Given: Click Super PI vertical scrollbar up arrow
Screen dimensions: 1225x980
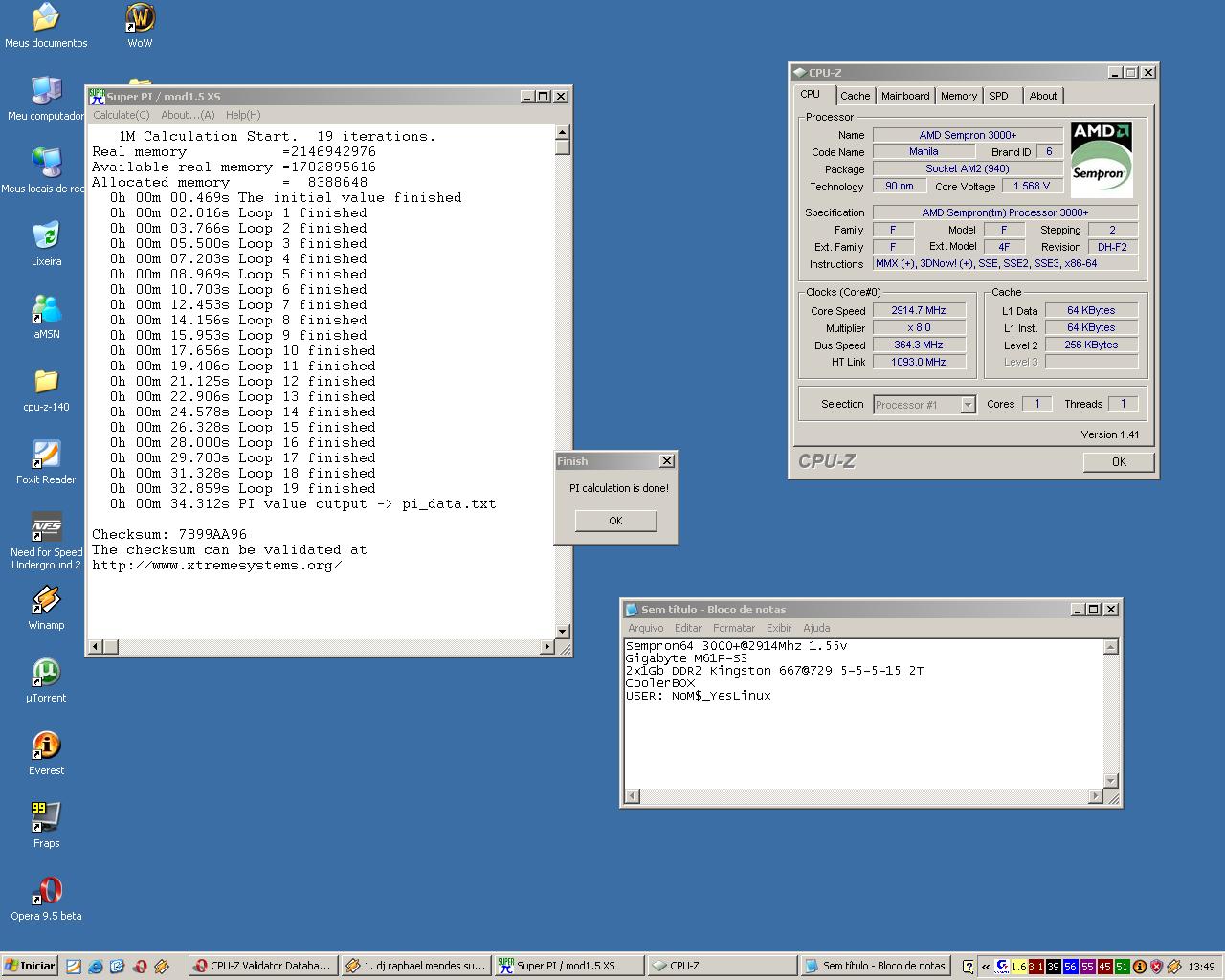Looking at the screenshot, I should (x=563, y=133).
